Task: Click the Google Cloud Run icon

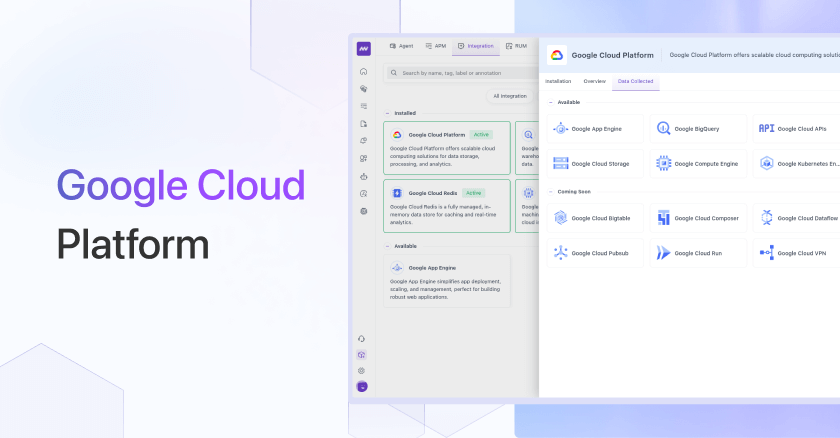Action: [664, 253]
